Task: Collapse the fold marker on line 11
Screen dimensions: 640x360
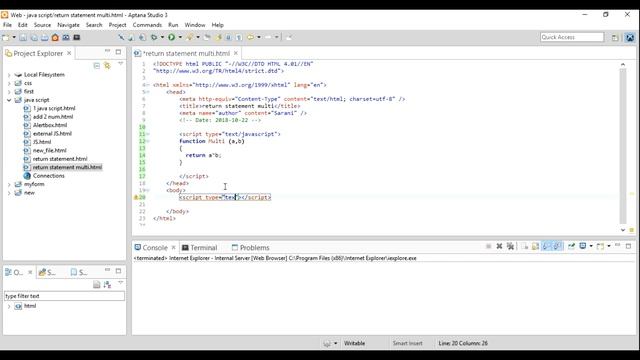Action: (148, 134)
